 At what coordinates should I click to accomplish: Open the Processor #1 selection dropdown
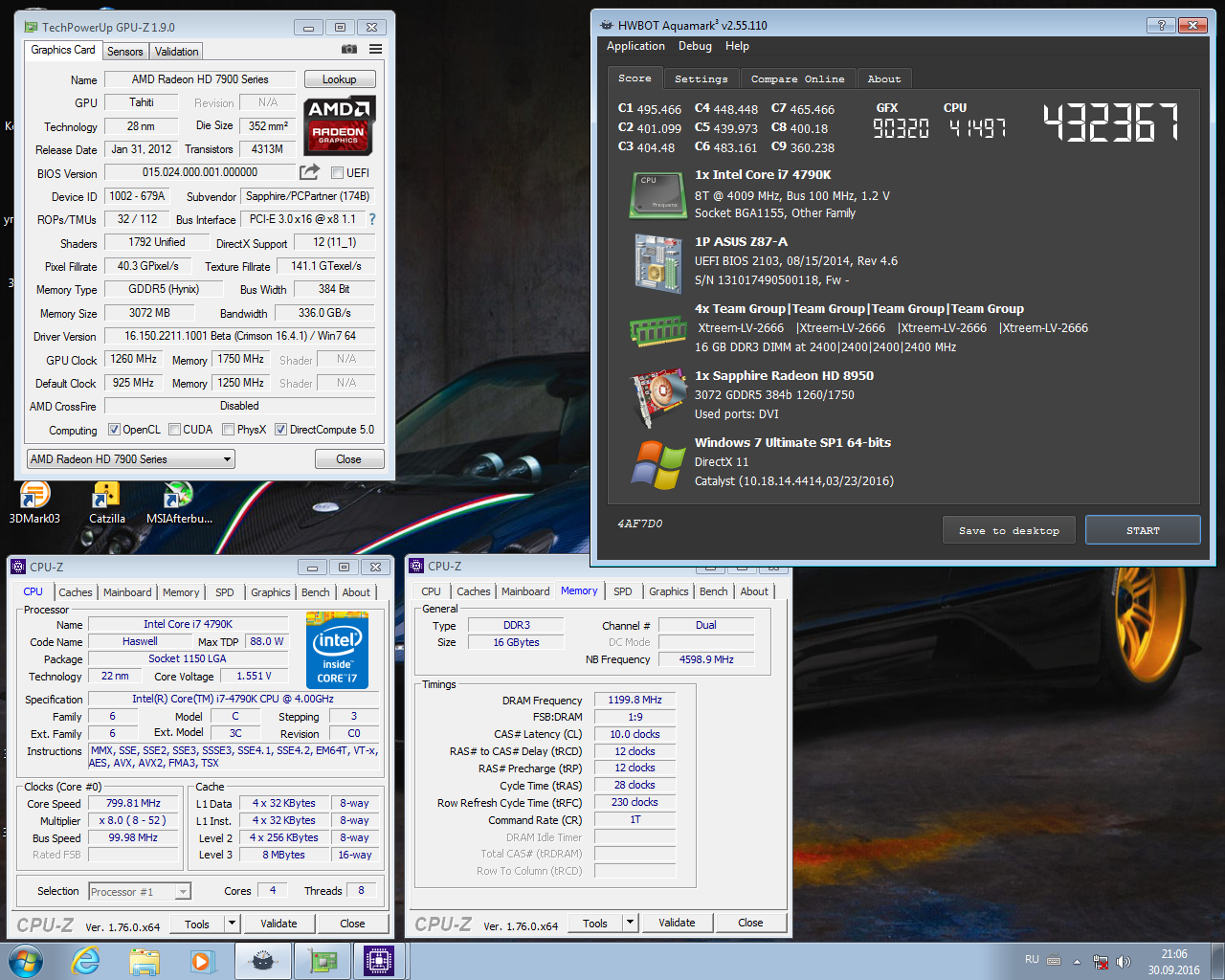point(140,891)
